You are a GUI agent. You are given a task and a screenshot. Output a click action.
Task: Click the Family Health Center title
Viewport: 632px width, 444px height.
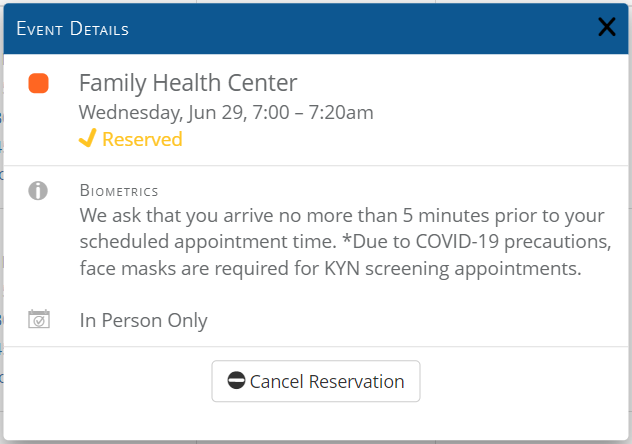pos(188,83)
